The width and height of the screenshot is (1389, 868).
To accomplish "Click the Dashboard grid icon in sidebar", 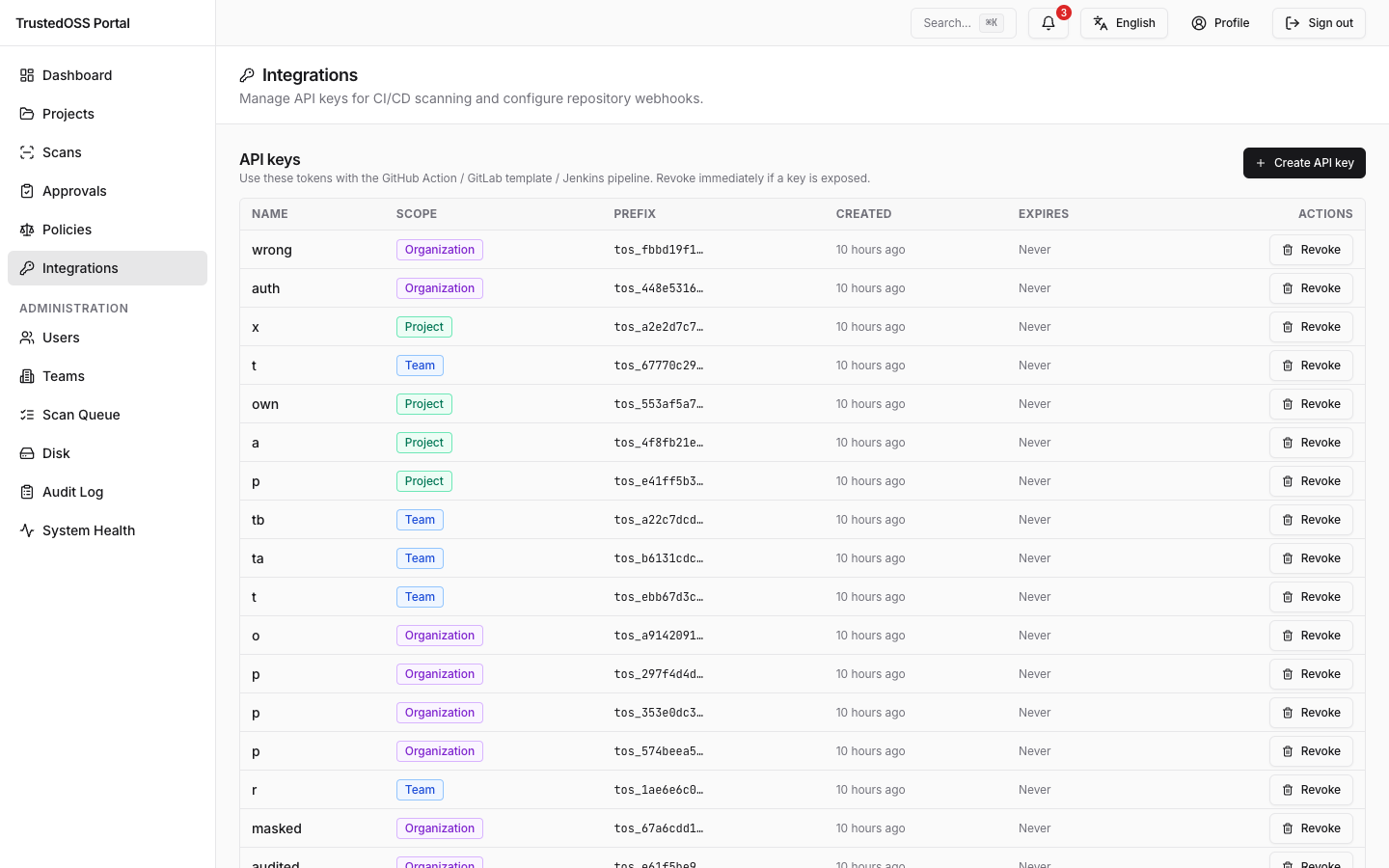I will point(27,75).
